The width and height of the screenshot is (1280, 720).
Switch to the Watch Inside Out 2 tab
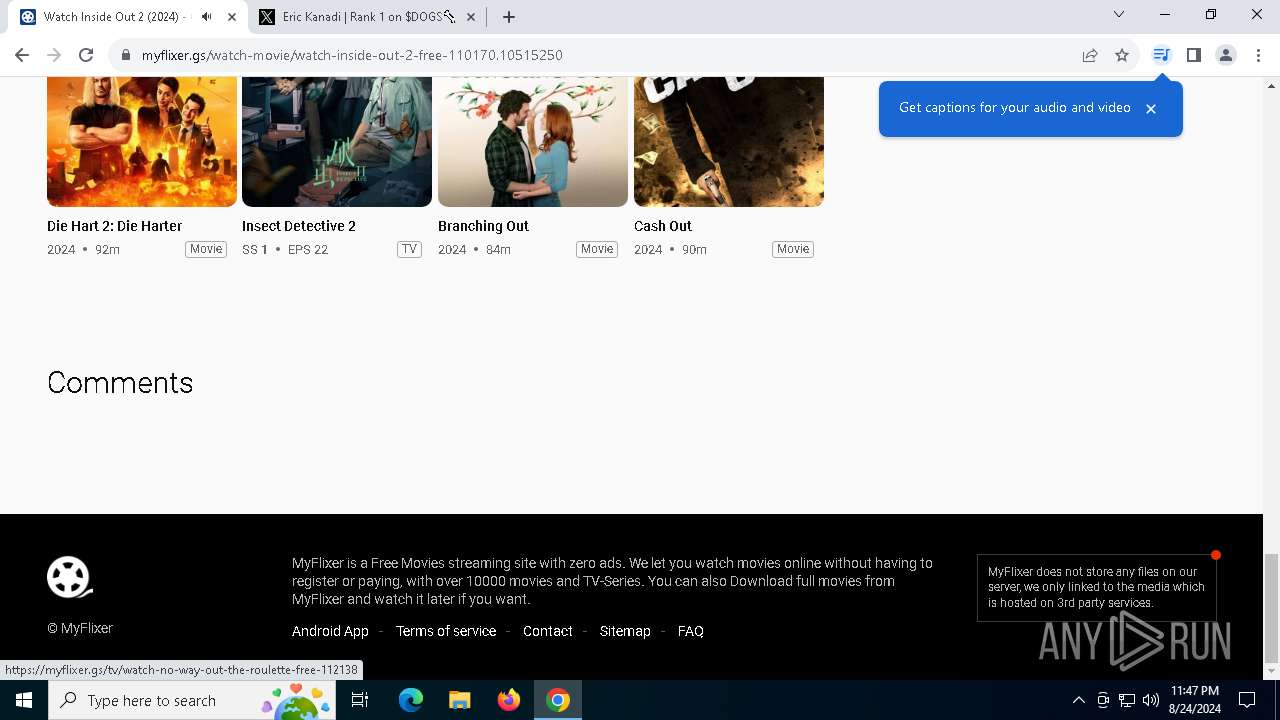[130, 17]
